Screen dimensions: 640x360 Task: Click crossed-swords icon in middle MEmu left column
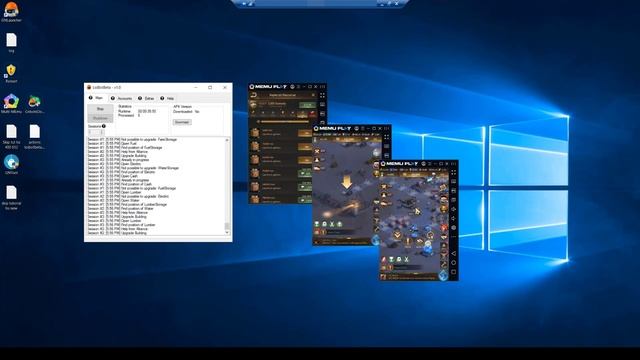(317, 151)
